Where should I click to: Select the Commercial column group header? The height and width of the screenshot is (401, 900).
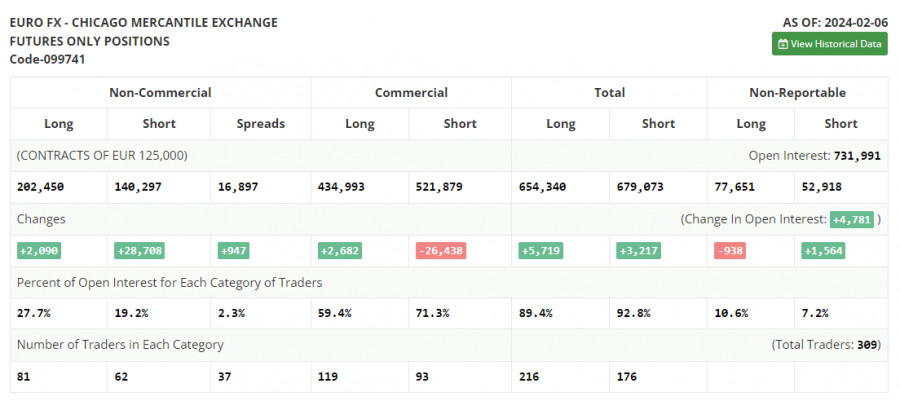point(411,92)
